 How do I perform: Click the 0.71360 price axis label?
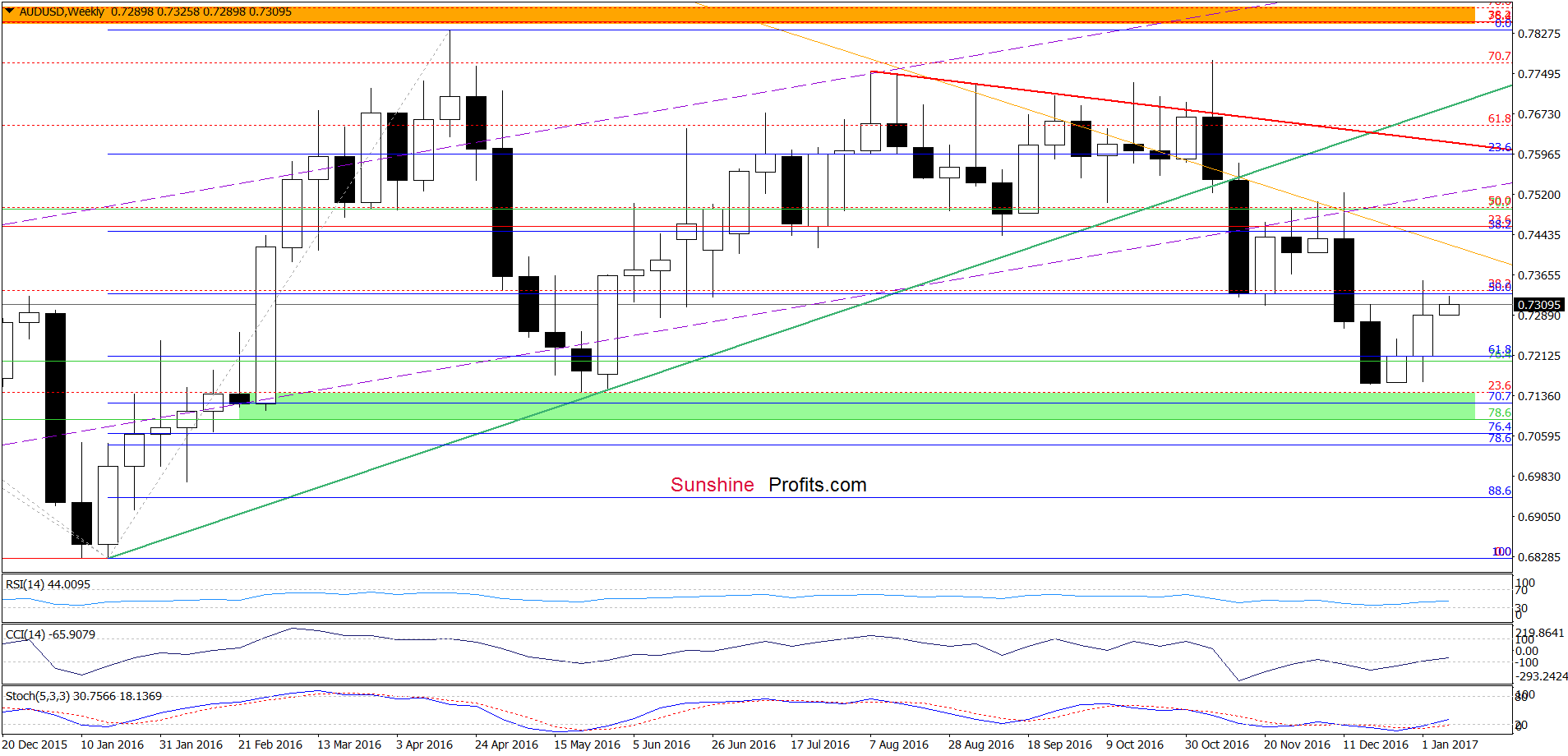click(x=1538, y=396)
